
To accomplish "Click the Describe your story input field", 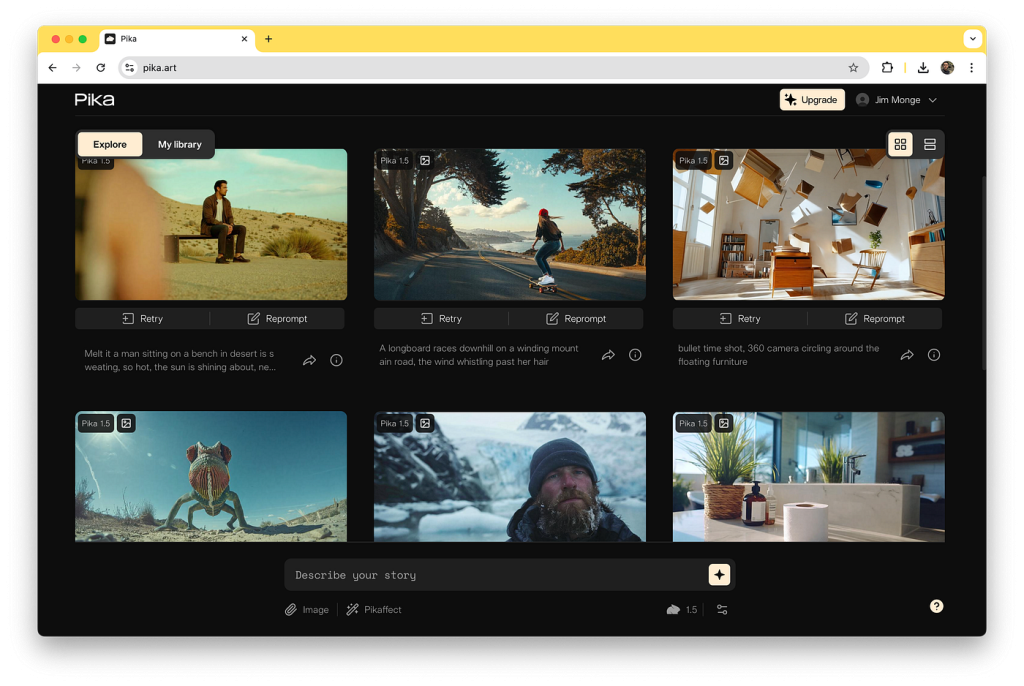I will point(495,575).
